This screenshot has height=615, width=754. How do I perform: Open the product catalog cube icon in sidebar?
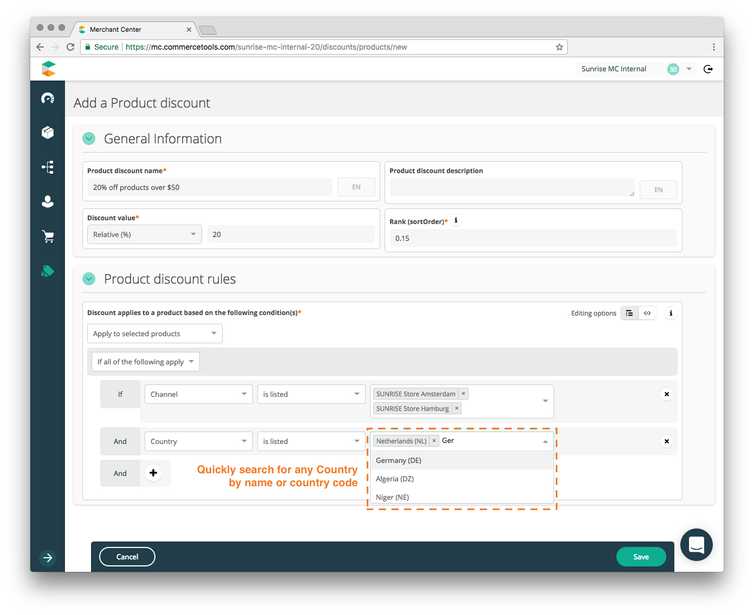47,132
